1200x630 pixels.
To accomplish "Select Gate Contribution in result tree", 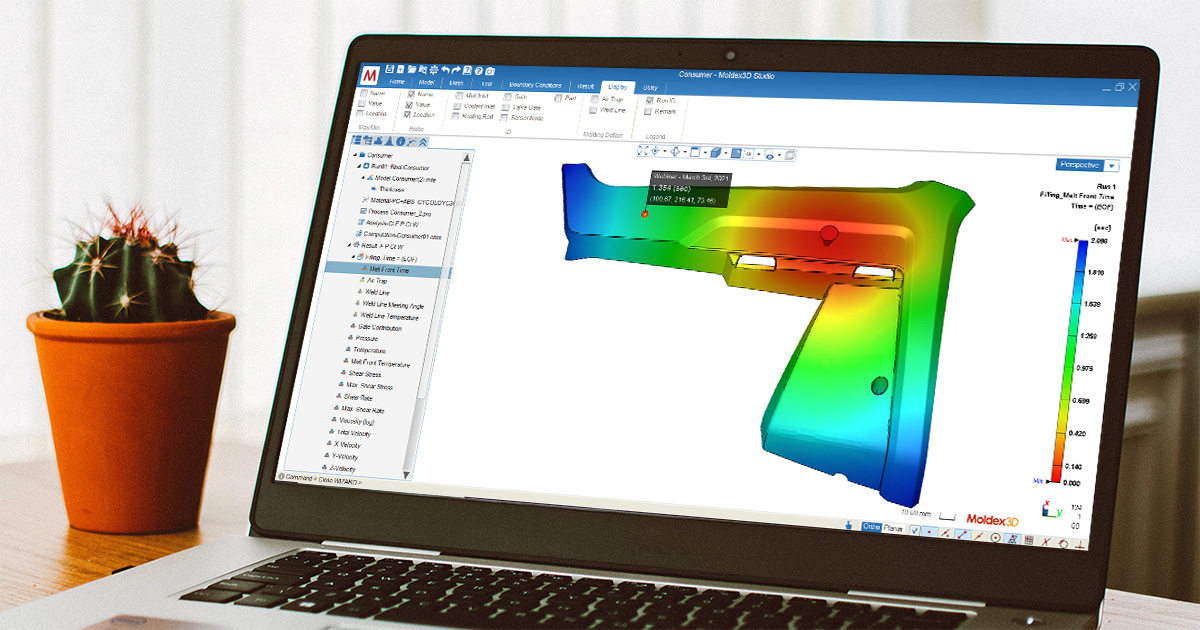I will click(379, 328).
